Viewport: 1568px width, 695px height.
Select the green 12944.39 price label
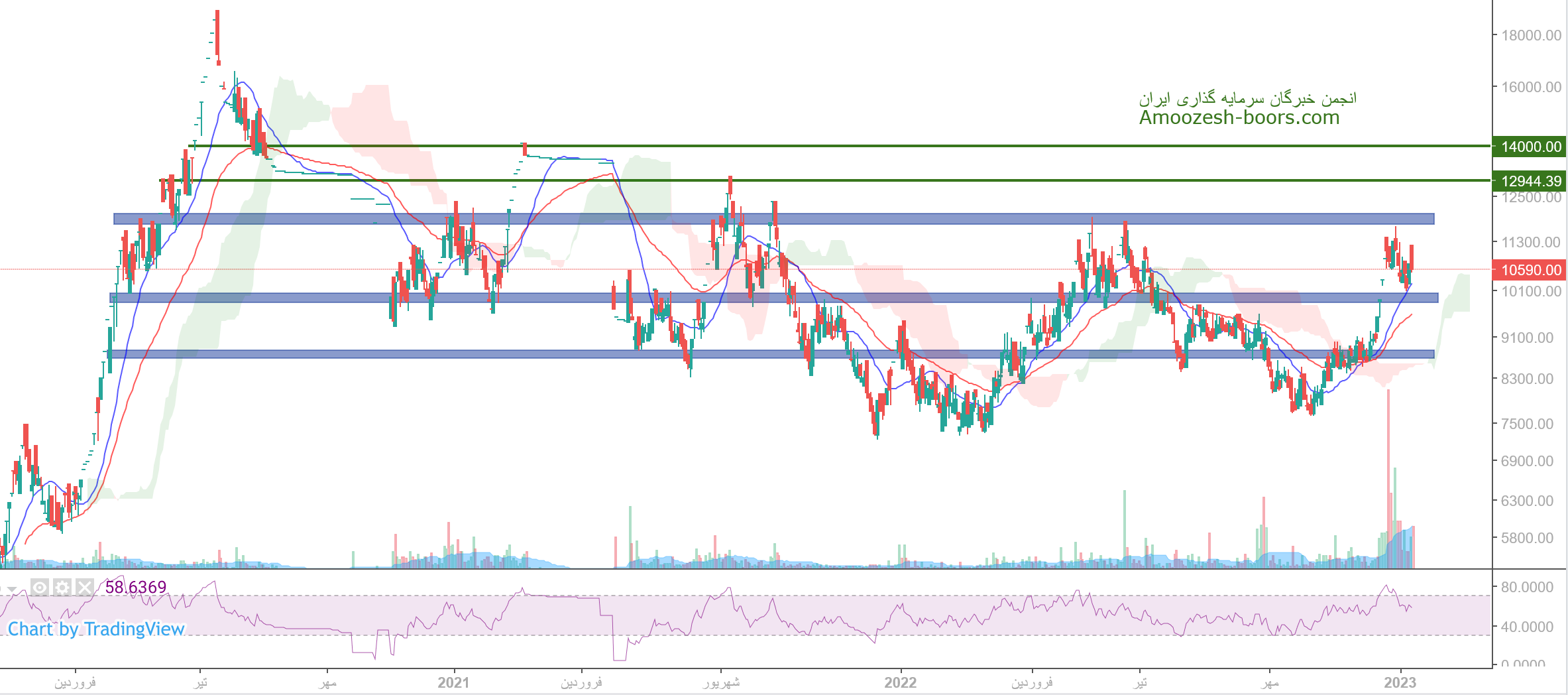pos(1530,181)
